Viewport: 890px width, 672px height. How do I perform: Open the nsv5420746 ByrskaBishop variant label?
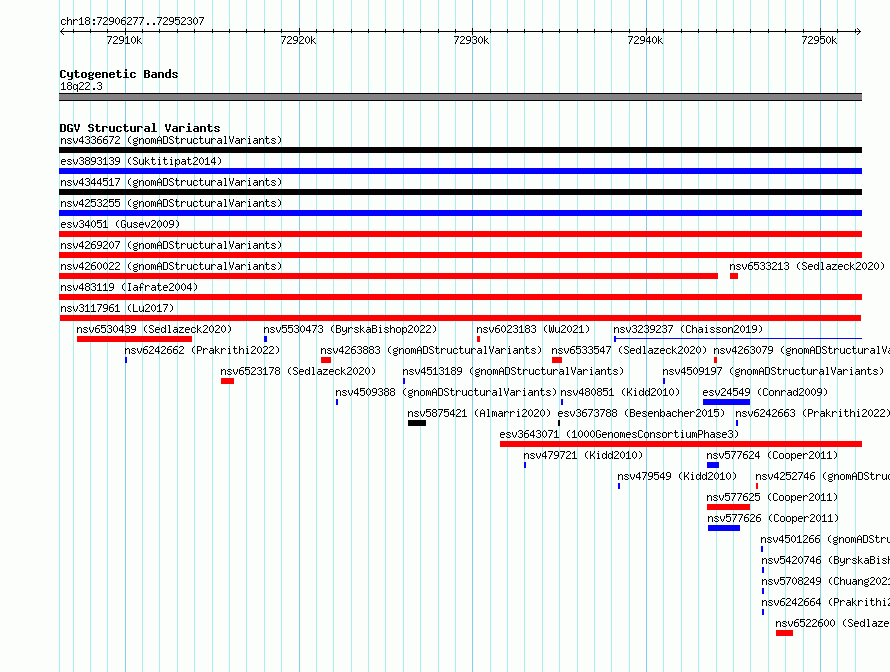(x=826, y=560)
